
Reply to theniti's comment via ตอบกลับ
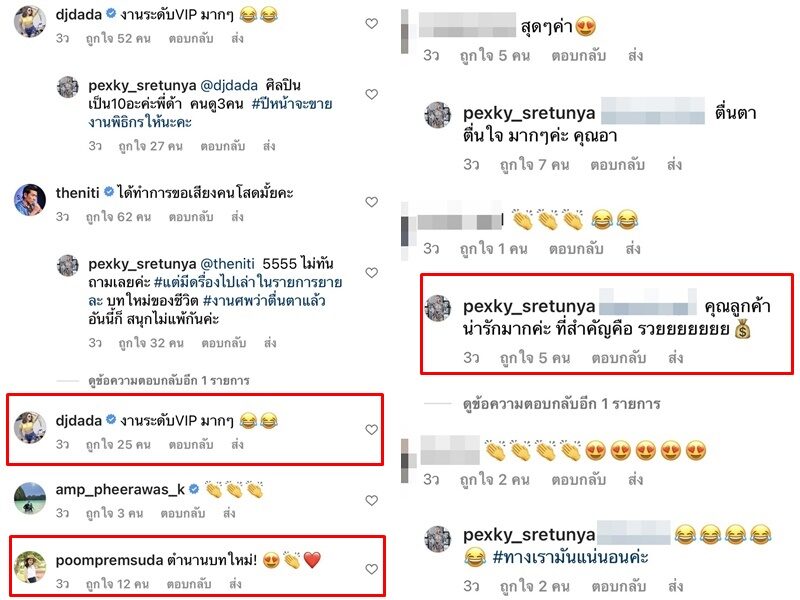coord(191,217)
